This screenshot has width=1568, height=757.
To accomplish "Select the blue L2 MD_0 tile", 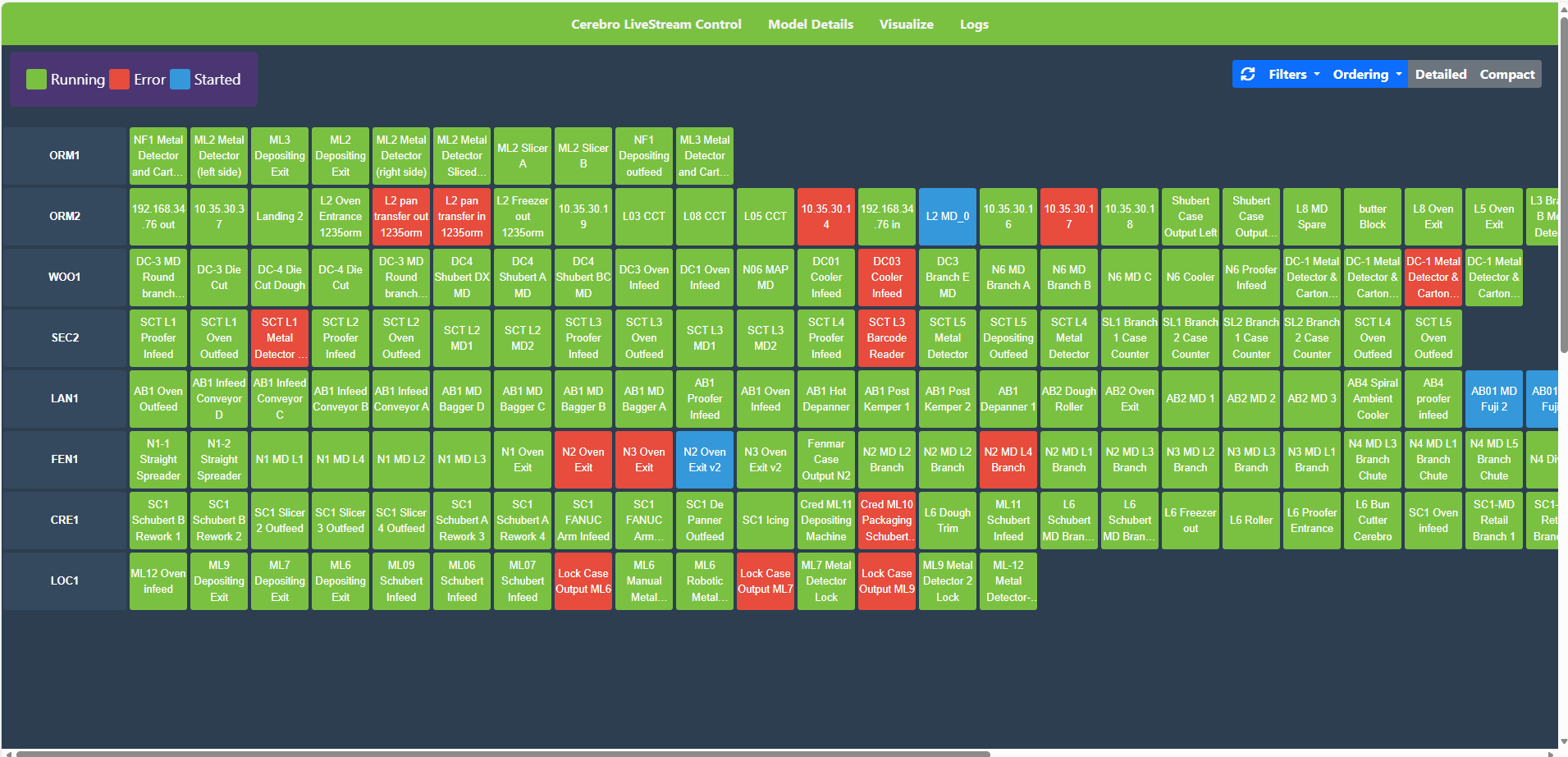I will pyautogui.click(x=948, y=217).
